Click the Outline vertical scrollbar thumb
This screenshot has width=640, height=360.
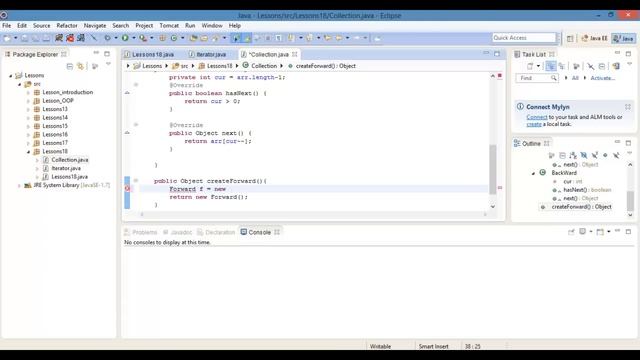[630, 200]
